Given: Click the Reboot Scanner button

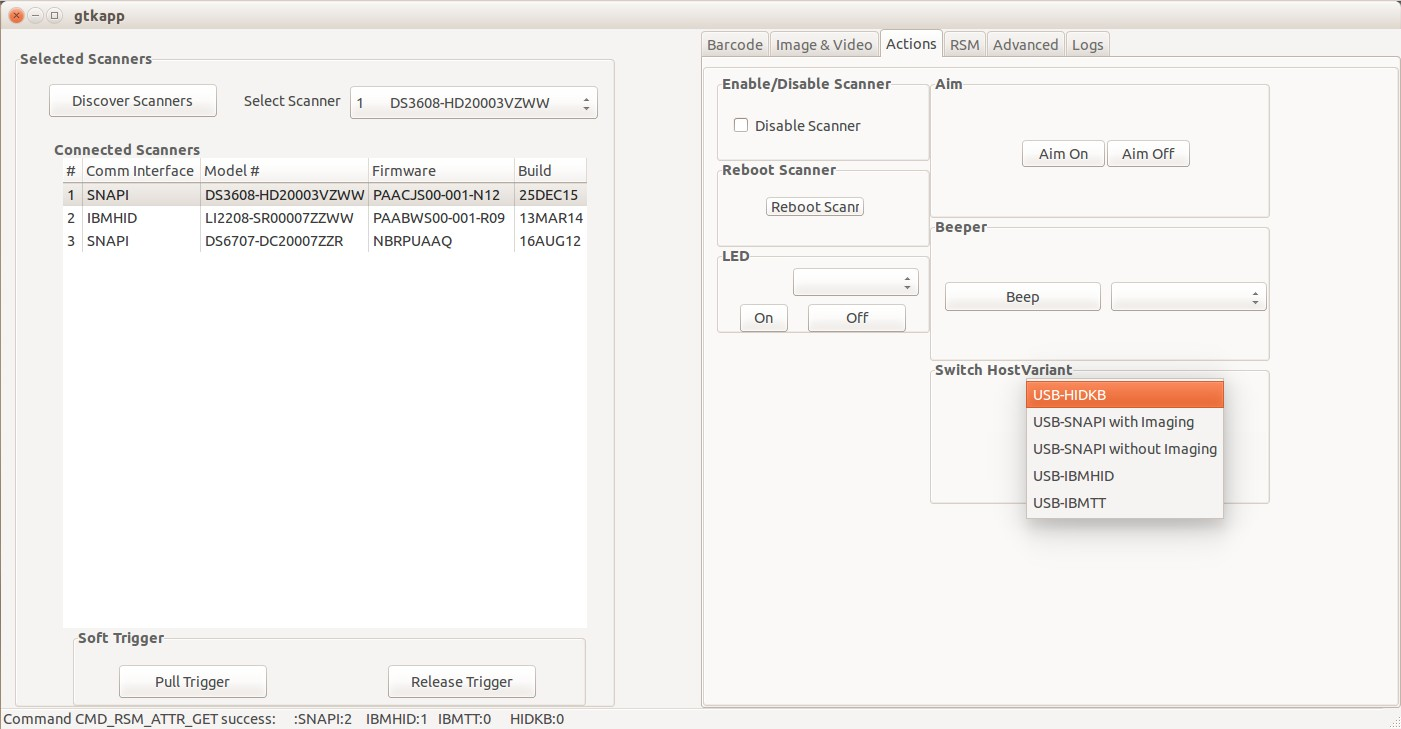Looking at the screenshot, I should coord(814,206).
